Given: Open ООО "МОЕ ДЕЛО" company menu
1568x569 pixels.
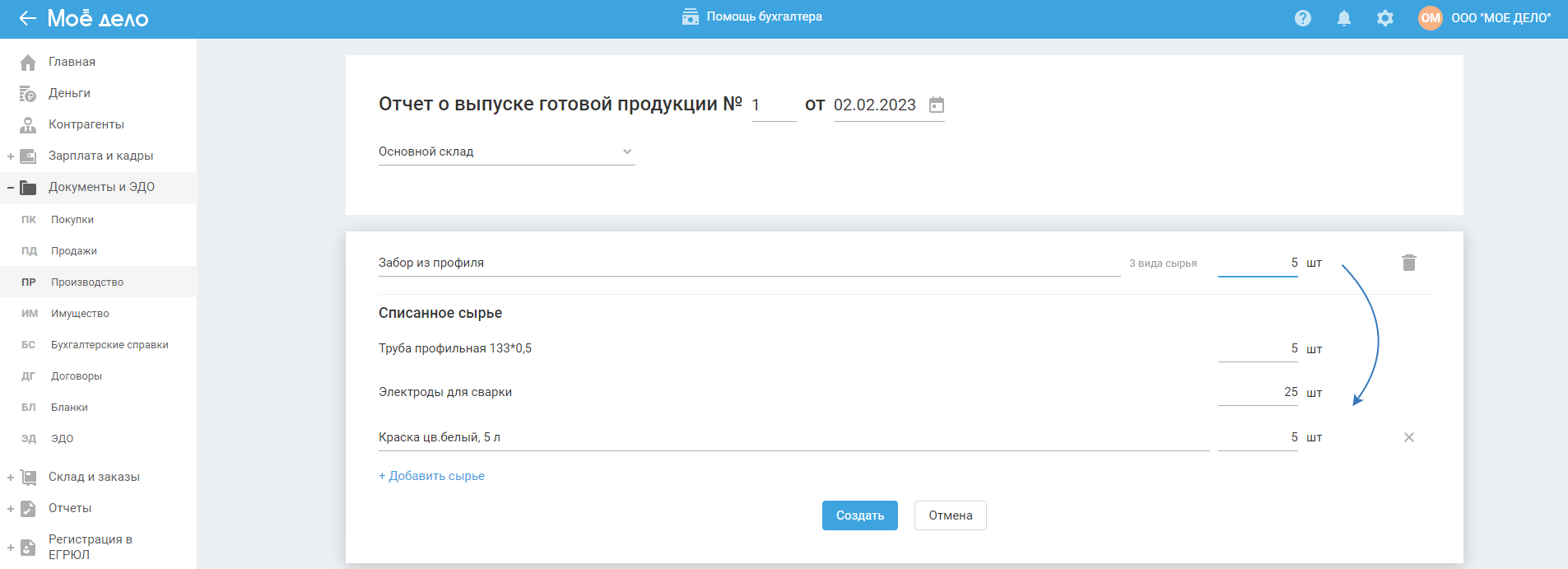Looking at the screenshot, I should [x=1501, y=18].
